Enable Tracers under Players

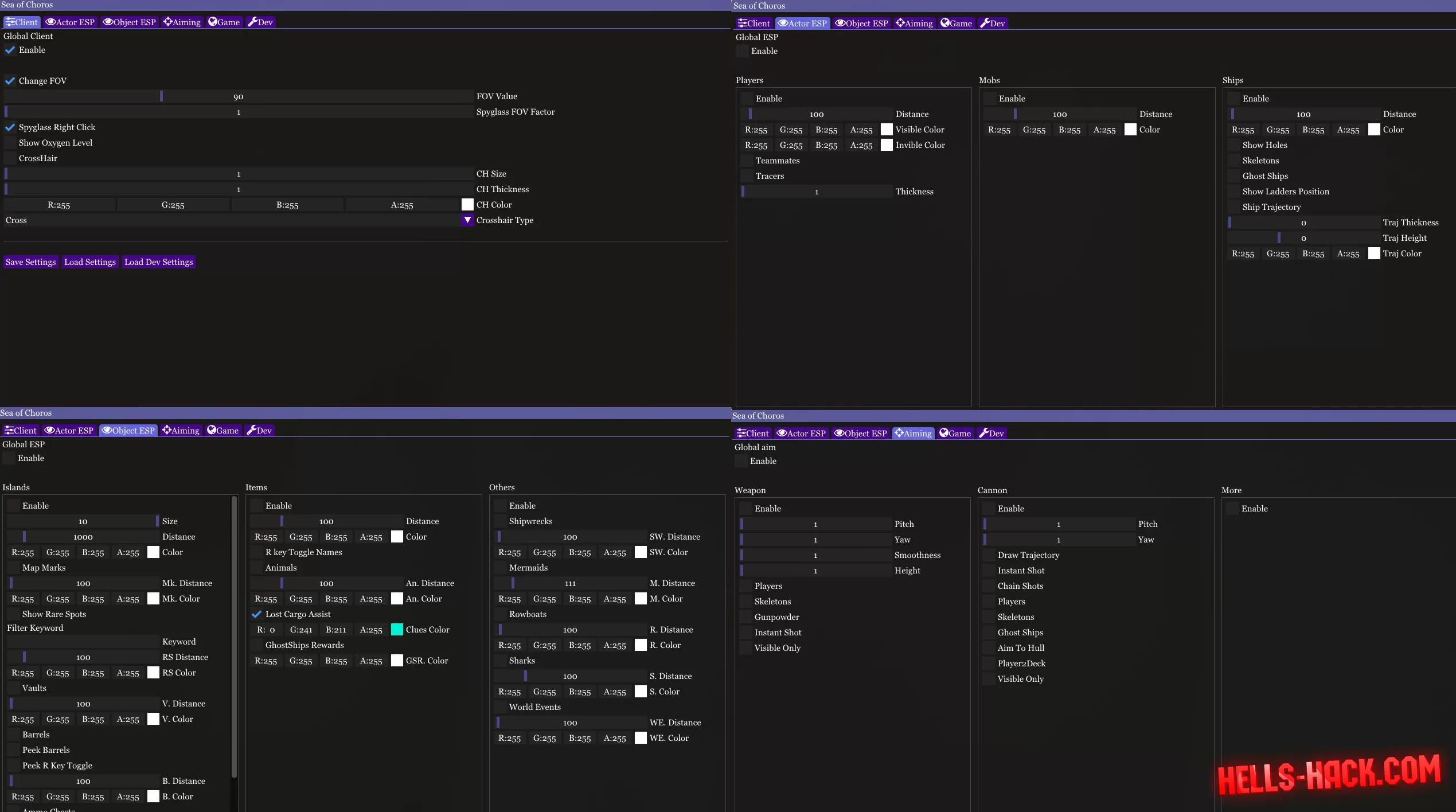[747, 176]
